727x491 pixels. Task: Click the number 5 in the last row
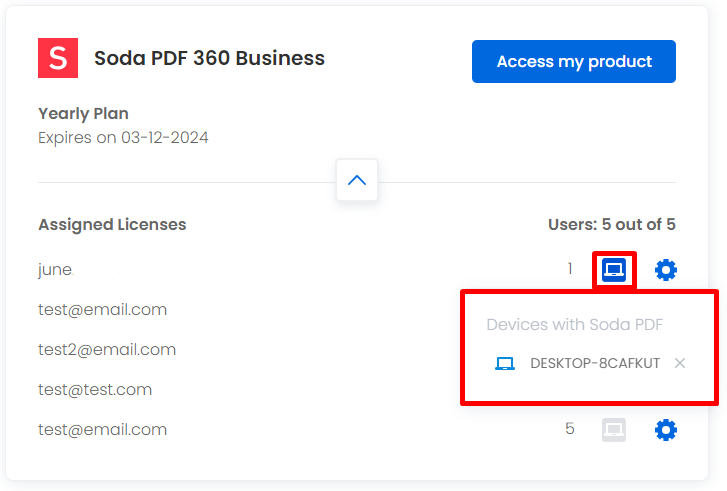tap(570, 428)
